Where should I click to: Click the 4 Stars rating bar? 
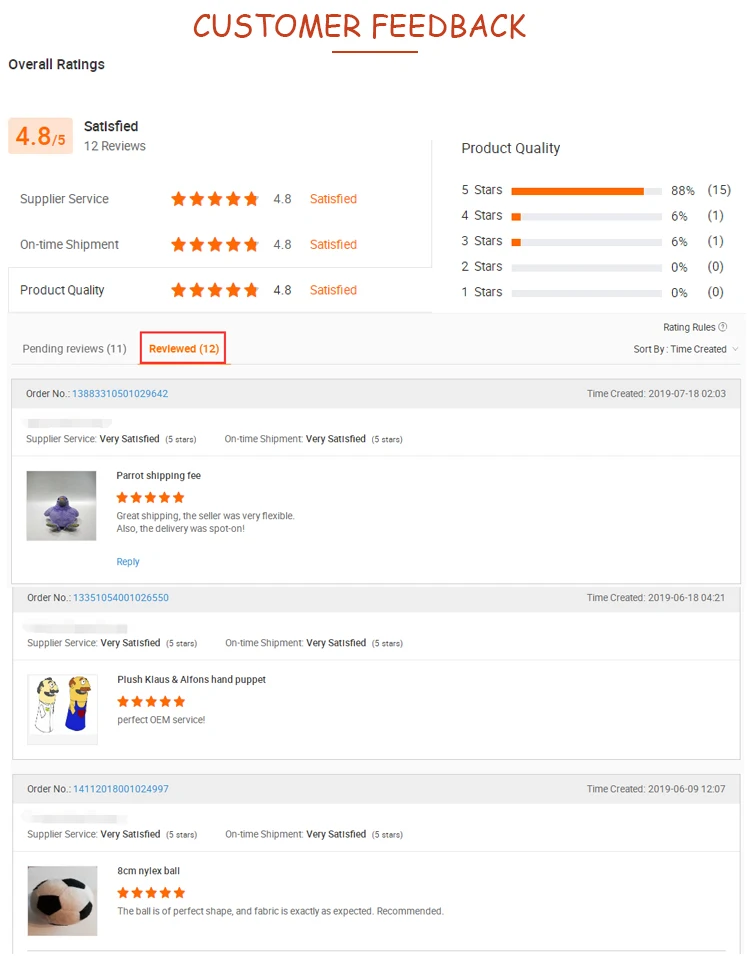tap(586, 216)
